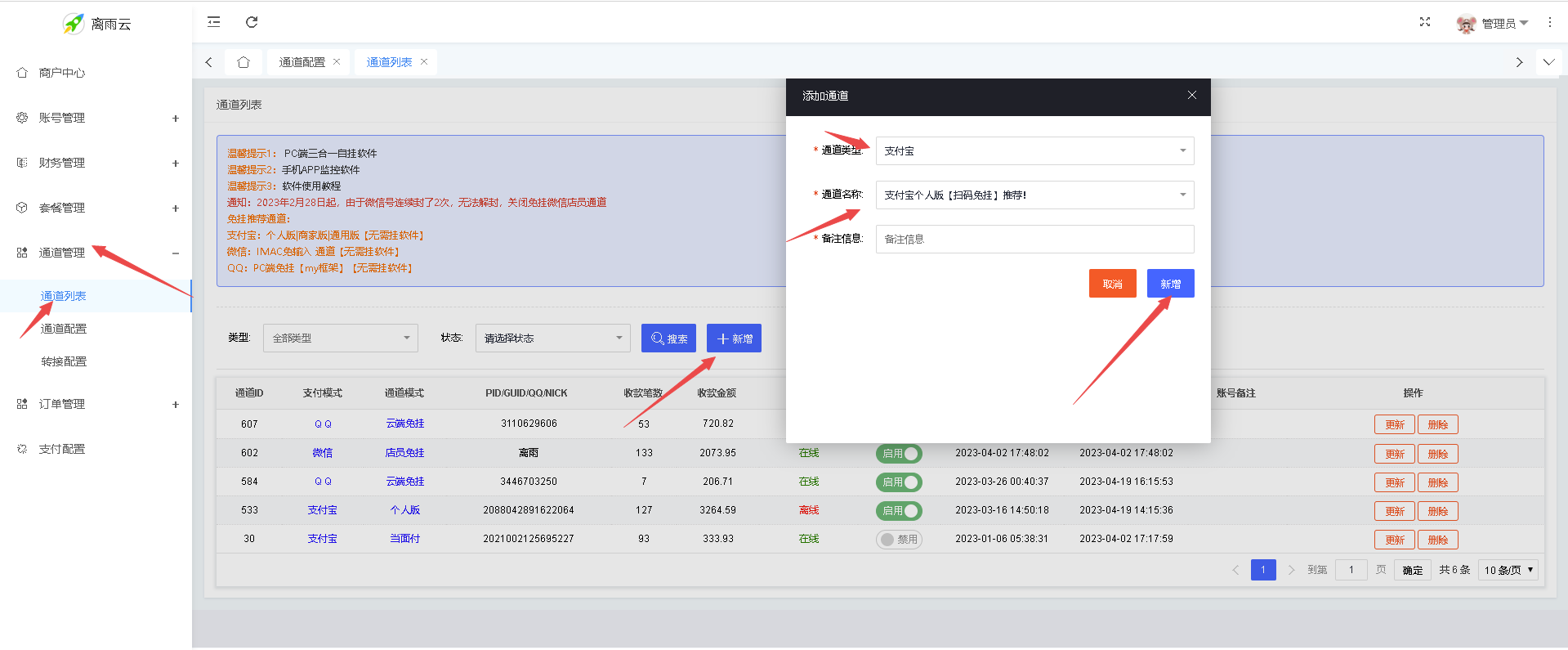Viewport: 1568px width, 650px height.
Task: Click 删除 for channel 607
Action: (x=1438, y=425)
